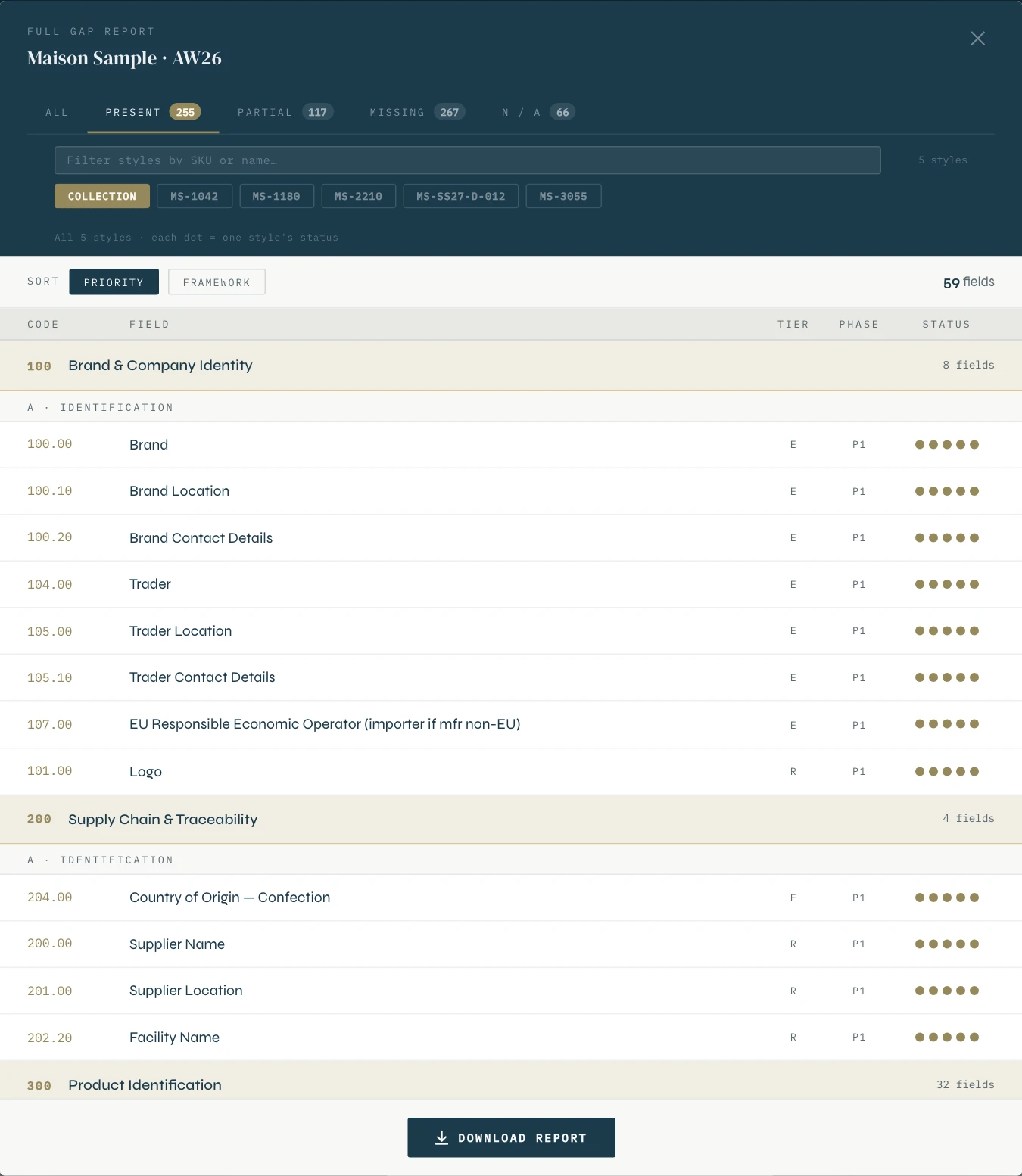This screenshot has width=1022, height=1176.
Task: Select the MS-1180 style chip
Action: (x=276, y=196)
